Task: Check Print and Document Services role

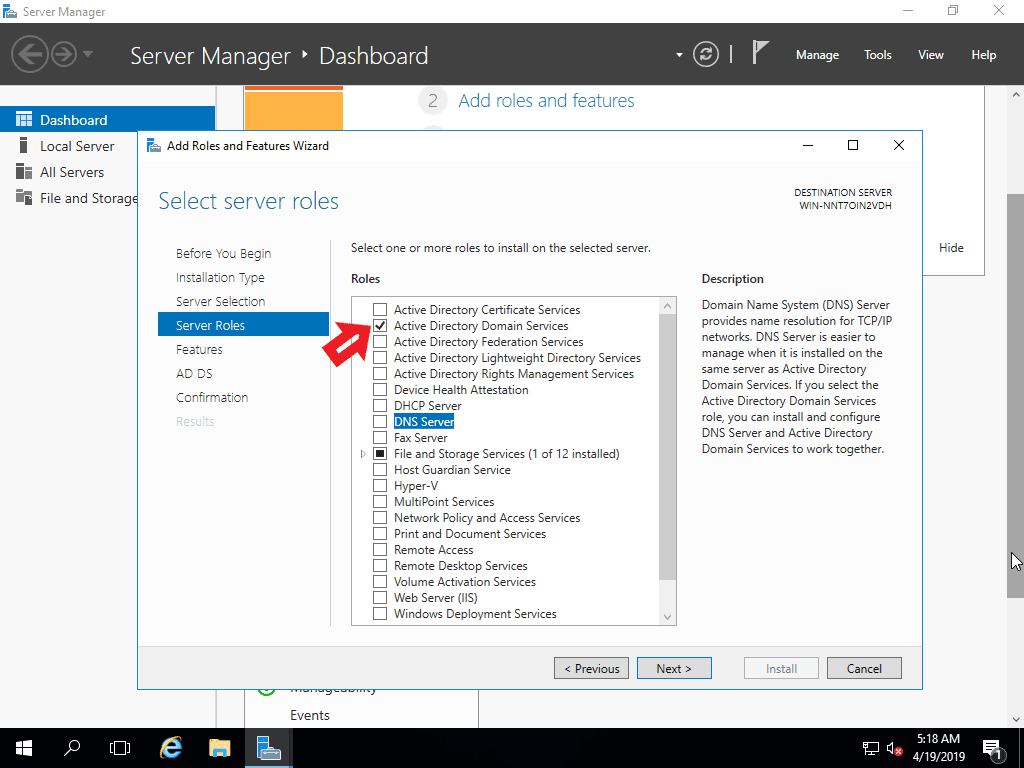Action: click(x=380, y=534)
